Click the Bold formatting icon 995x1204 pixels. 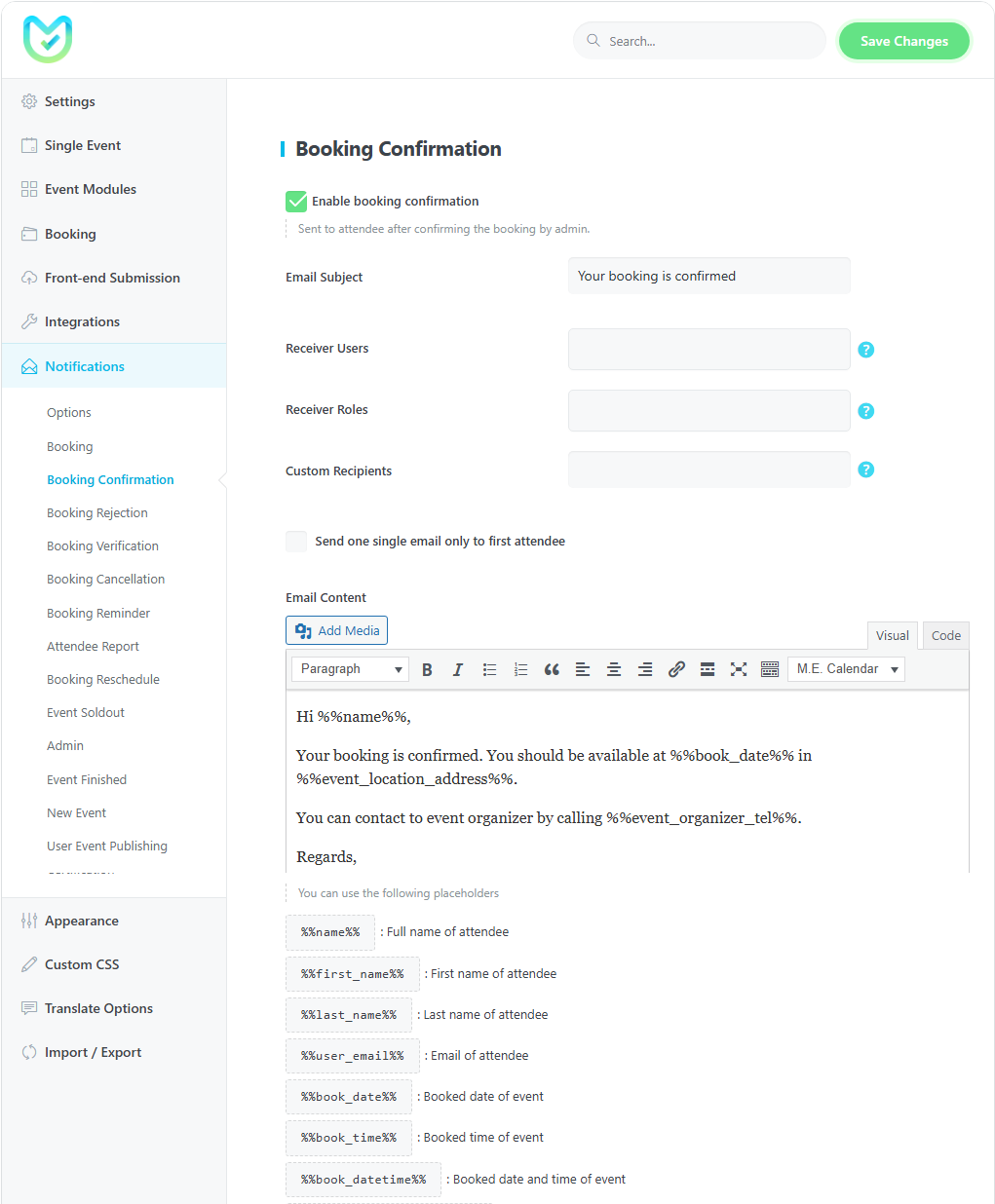pos(427,669)
